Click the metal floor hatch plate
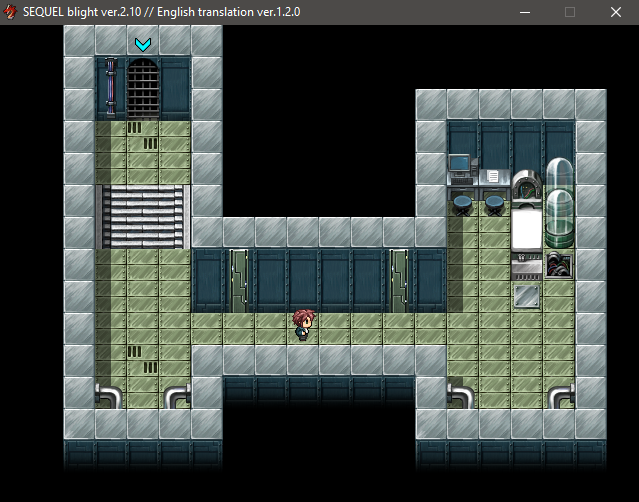 527,296
